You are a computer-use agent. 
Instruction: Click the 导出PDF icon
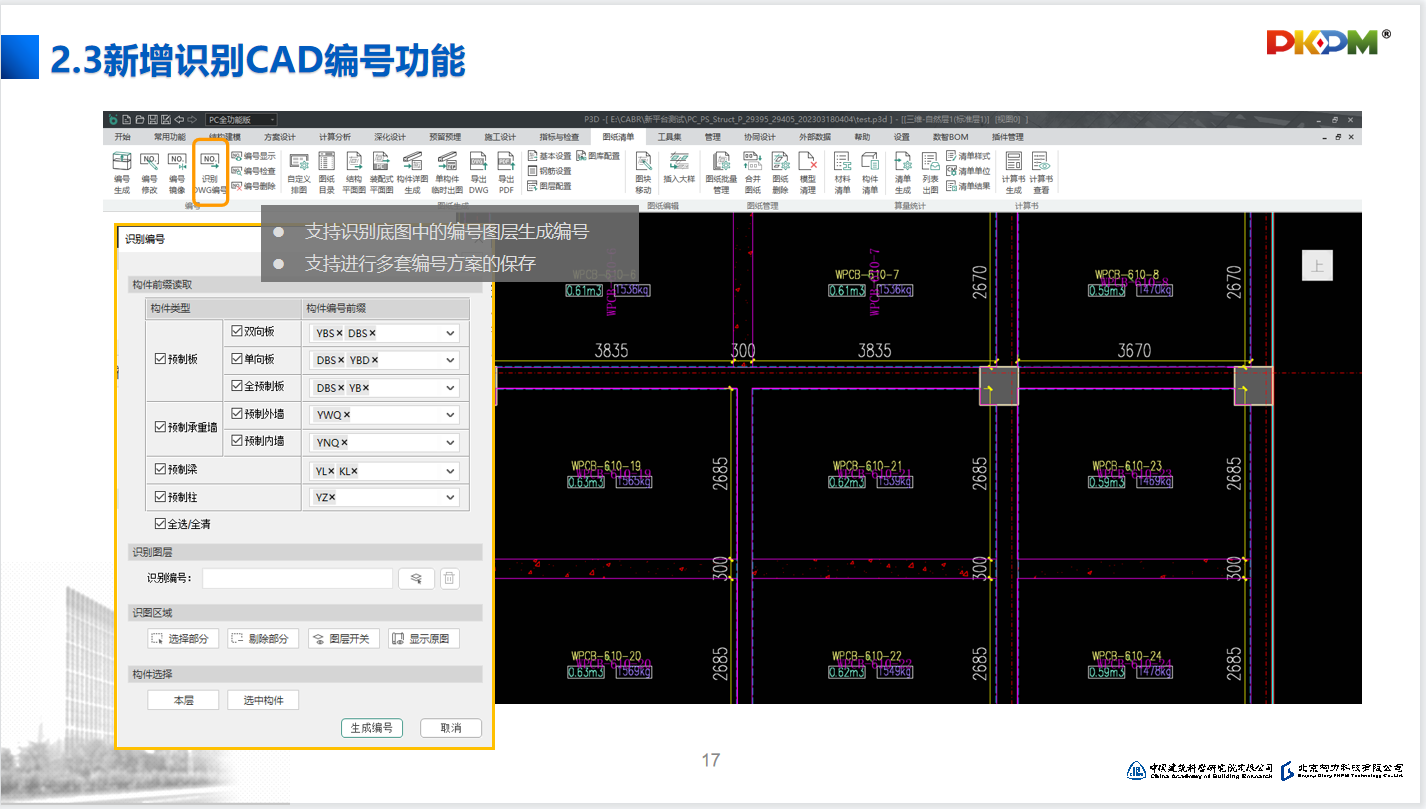[x=506, y=168]
